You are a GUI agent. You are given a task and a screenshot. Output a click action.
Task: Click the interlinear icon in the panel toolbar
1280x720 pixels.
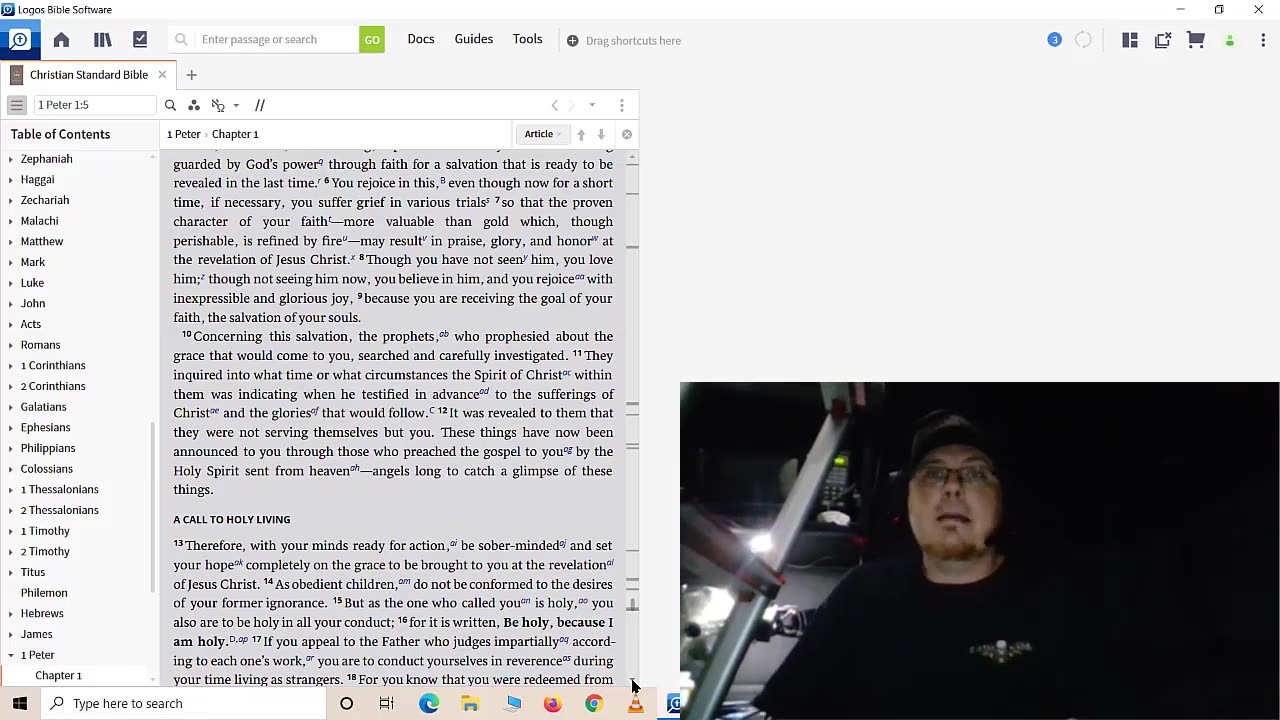click(218, 105)
